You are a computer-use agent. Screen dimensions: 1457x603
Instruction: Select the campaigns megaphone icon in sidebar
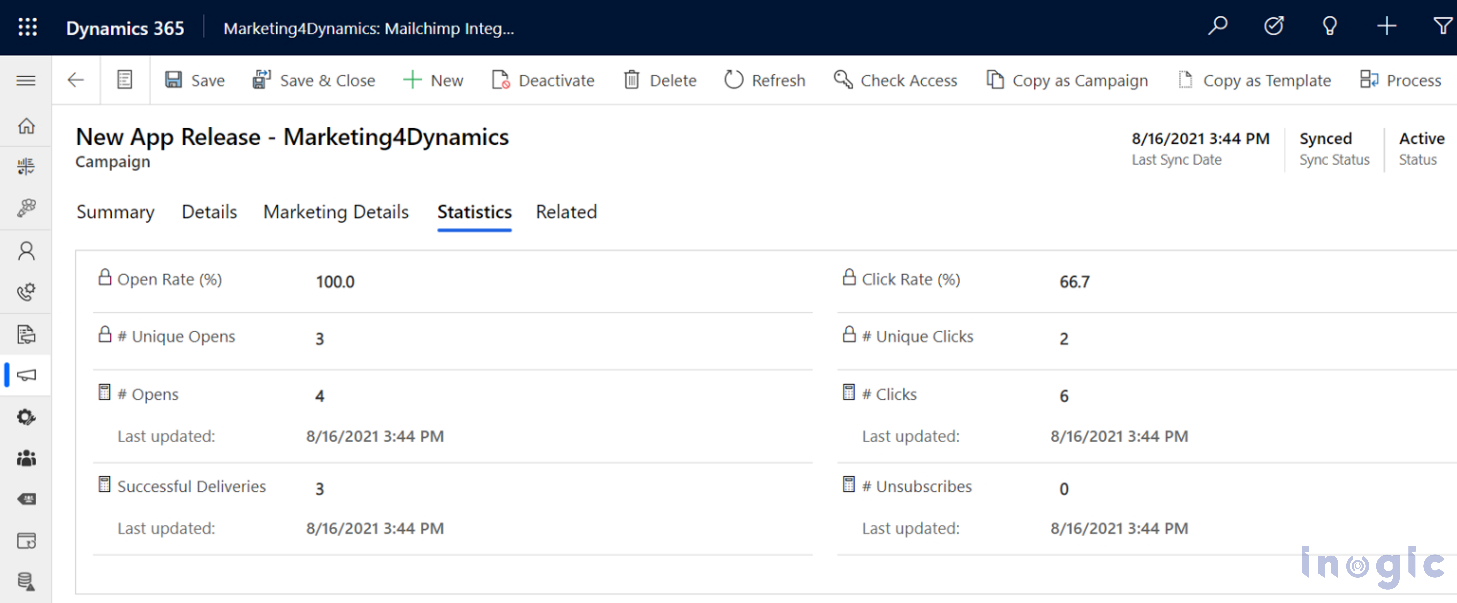point(26,375)
